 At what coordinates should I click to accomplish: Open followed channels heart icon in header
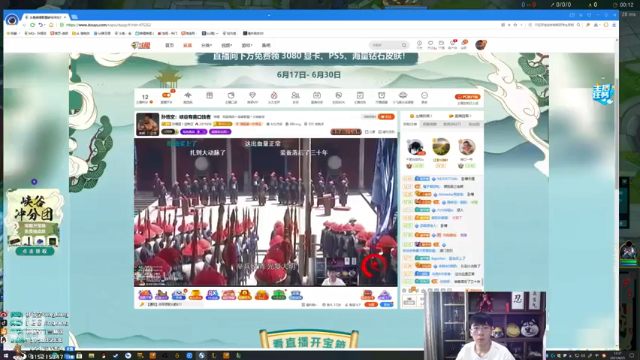[430, 44]
